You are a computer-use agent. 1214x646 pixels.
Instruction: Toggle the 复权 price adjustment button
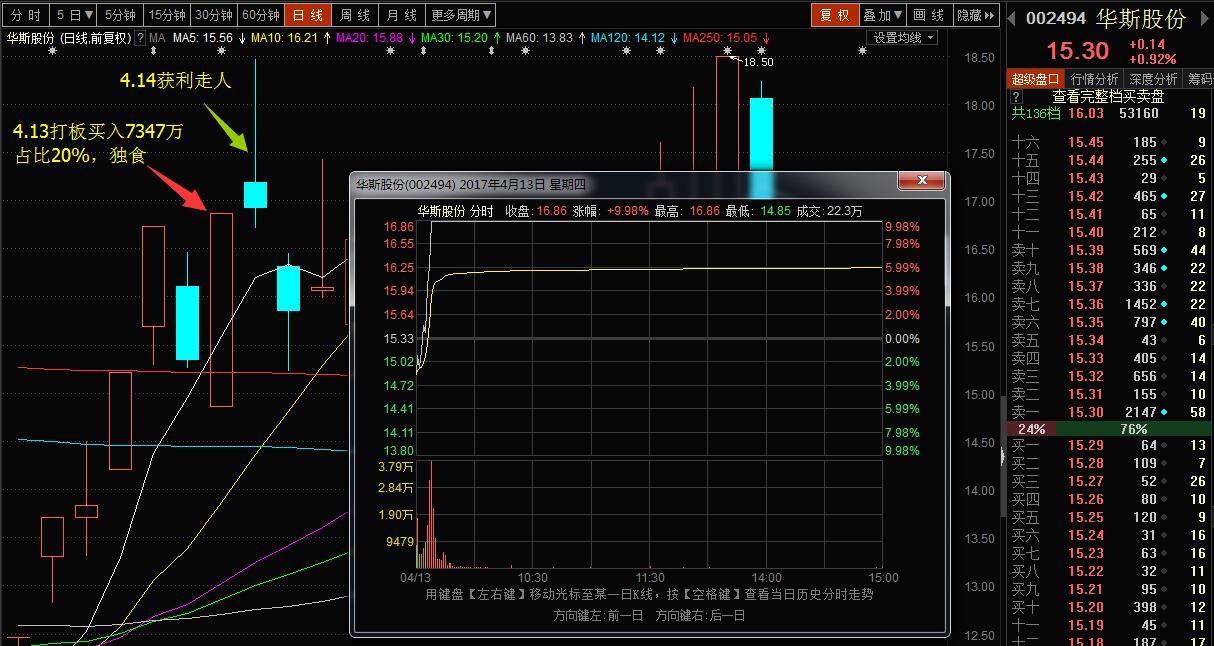coord(834,15)
